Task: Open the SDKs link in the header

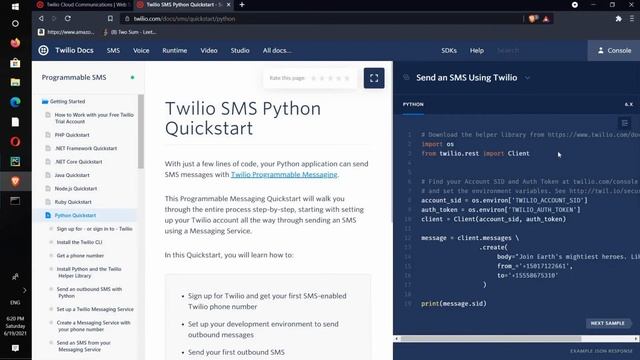Action: point(449,50)
